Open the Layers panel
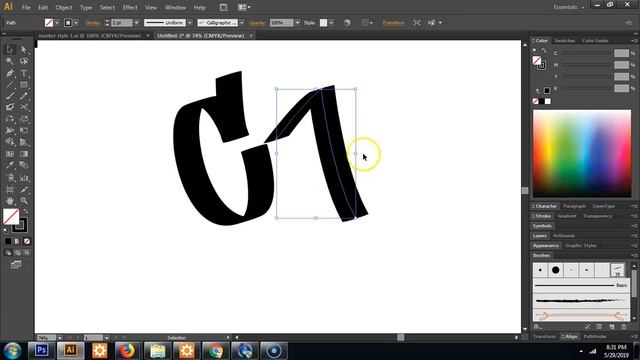Image resolution: width=640 pixels, height=360 pixels. (x=539, y=236)
